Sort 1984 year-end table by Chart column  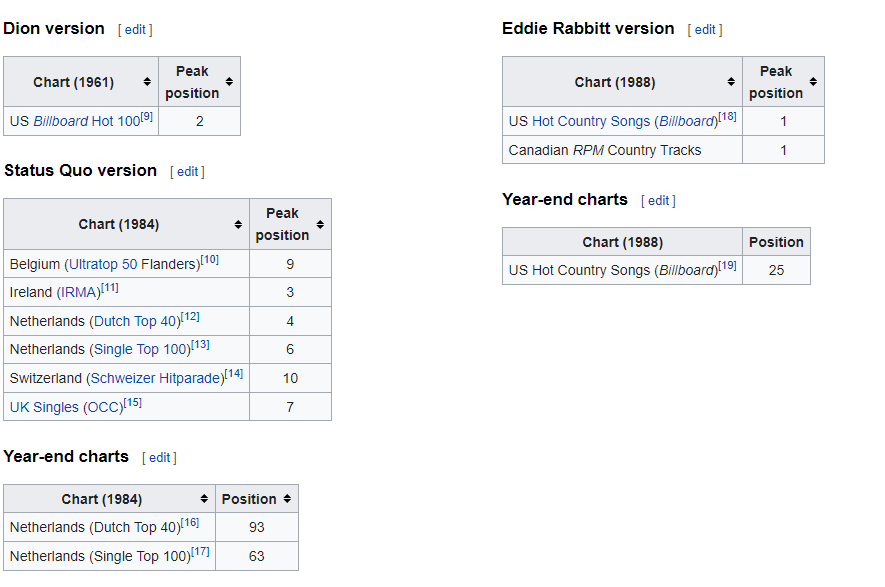click(x=204, y=499)
